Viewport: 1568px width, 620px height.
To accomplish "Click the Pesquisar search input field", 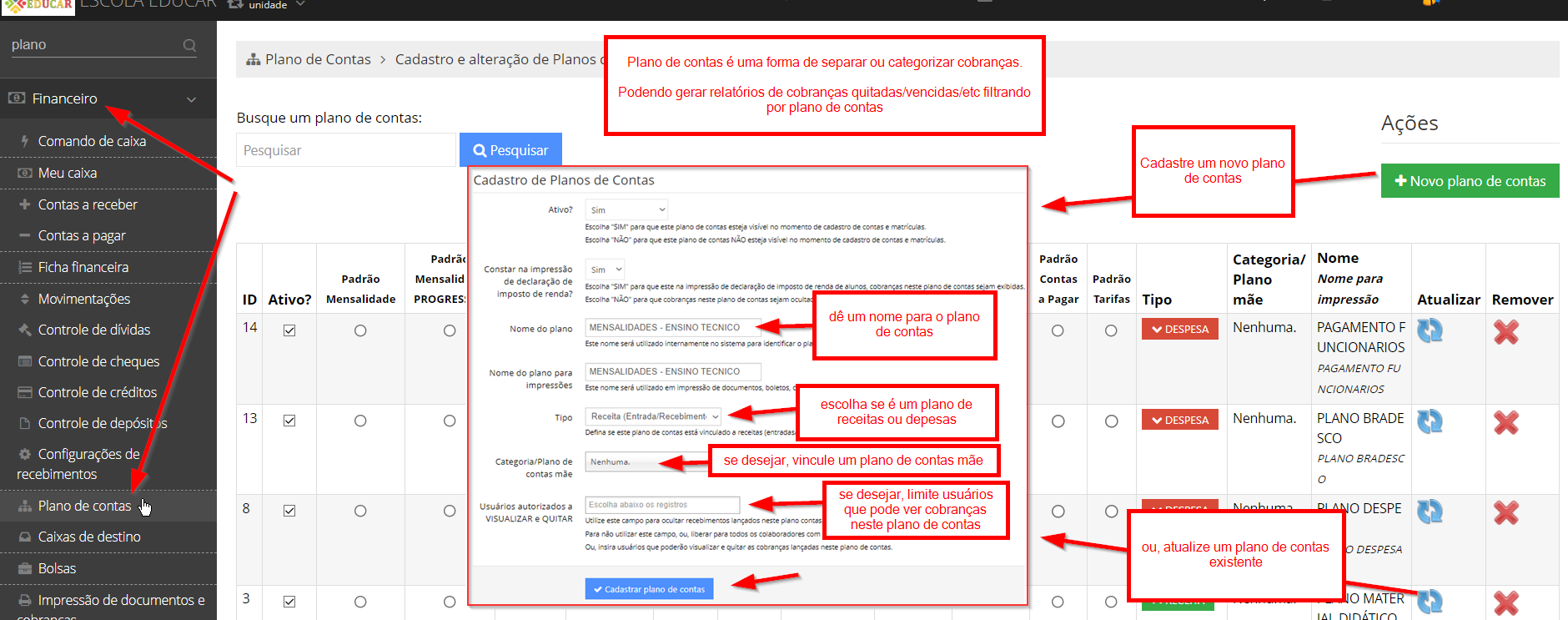I will 345,150.
